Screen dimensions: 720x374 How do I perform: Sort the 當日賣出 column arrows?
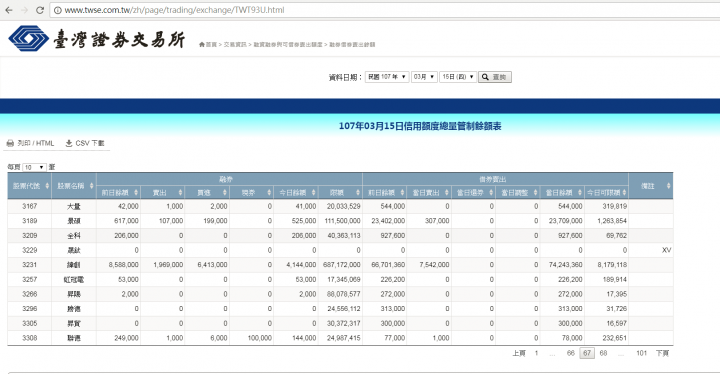point(446,193)
